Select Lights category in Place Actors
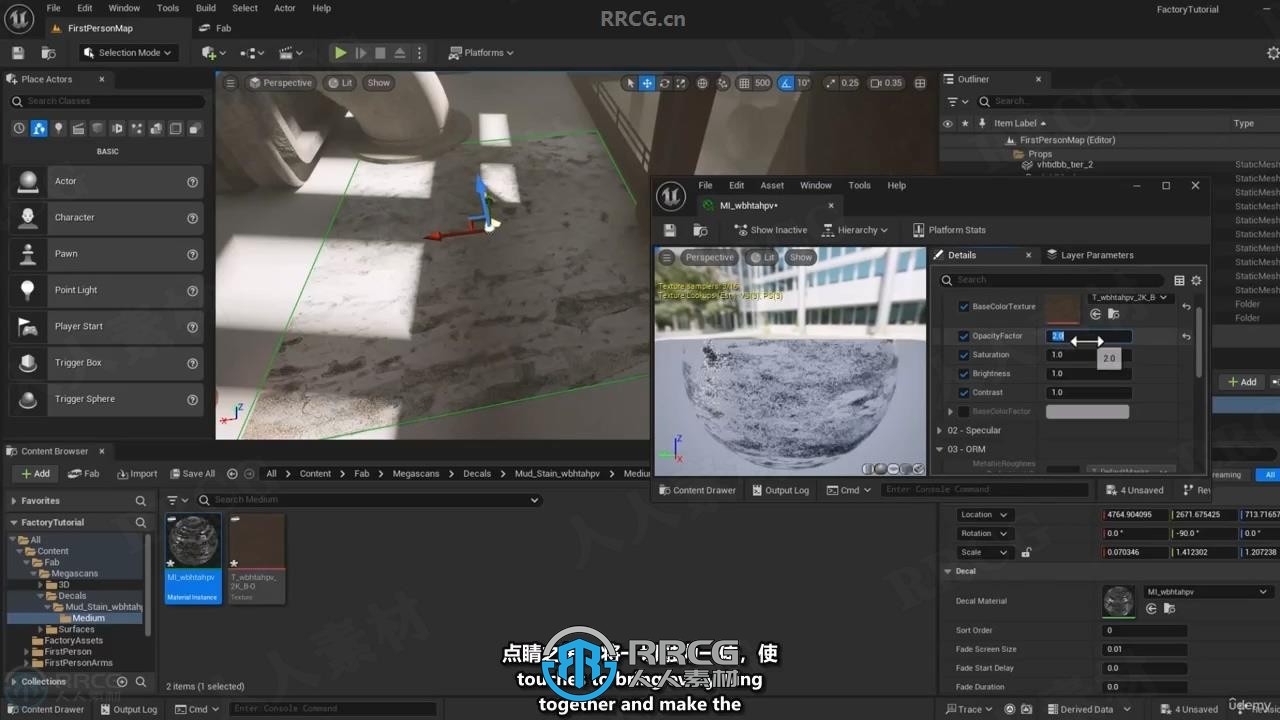The width and height of the screenshot is (1280, 720). tap(58, 128)
